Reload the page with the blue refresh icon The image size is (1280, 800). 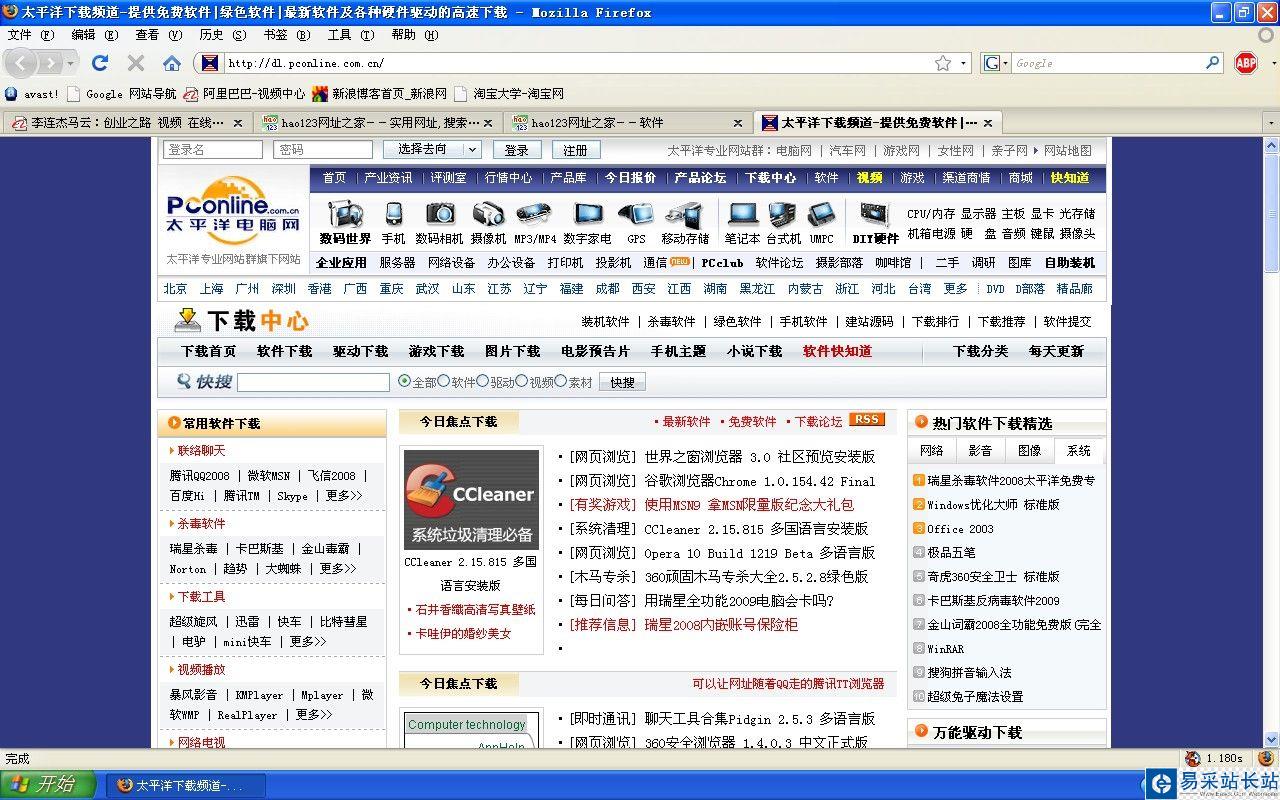tap(100, 63)
